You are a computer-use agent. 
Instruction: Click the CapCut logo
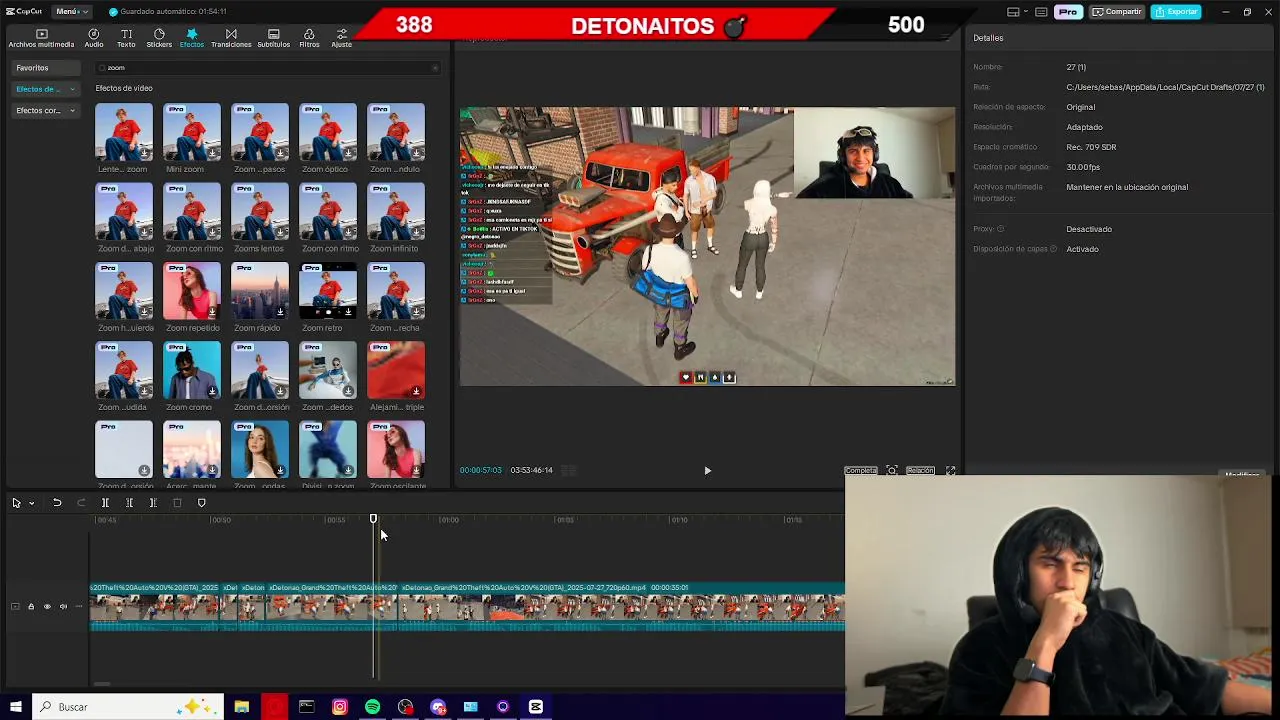[23, 12]
